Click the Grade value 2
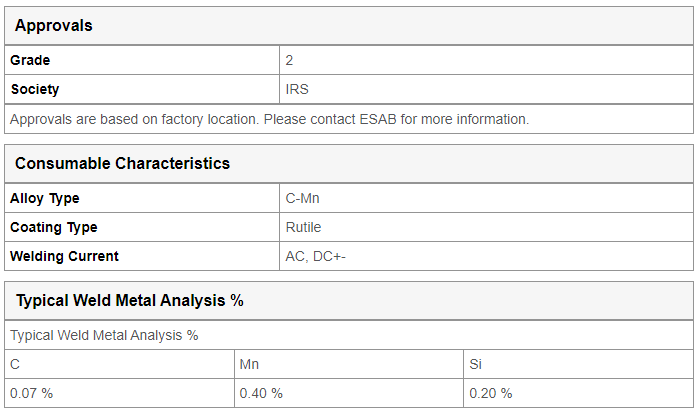This screenshot has height=414, width=700. click(289, 60)
